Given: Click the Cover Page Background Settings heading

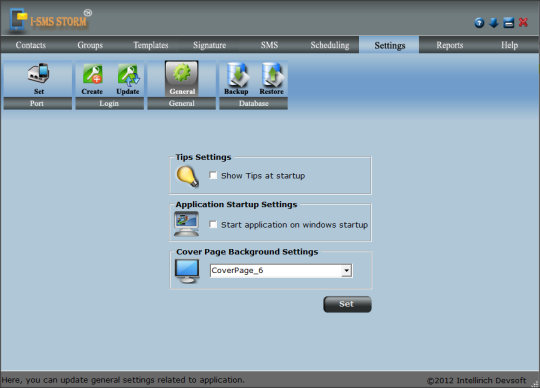Looking at the screenshot, I should (x=247, y=252).
